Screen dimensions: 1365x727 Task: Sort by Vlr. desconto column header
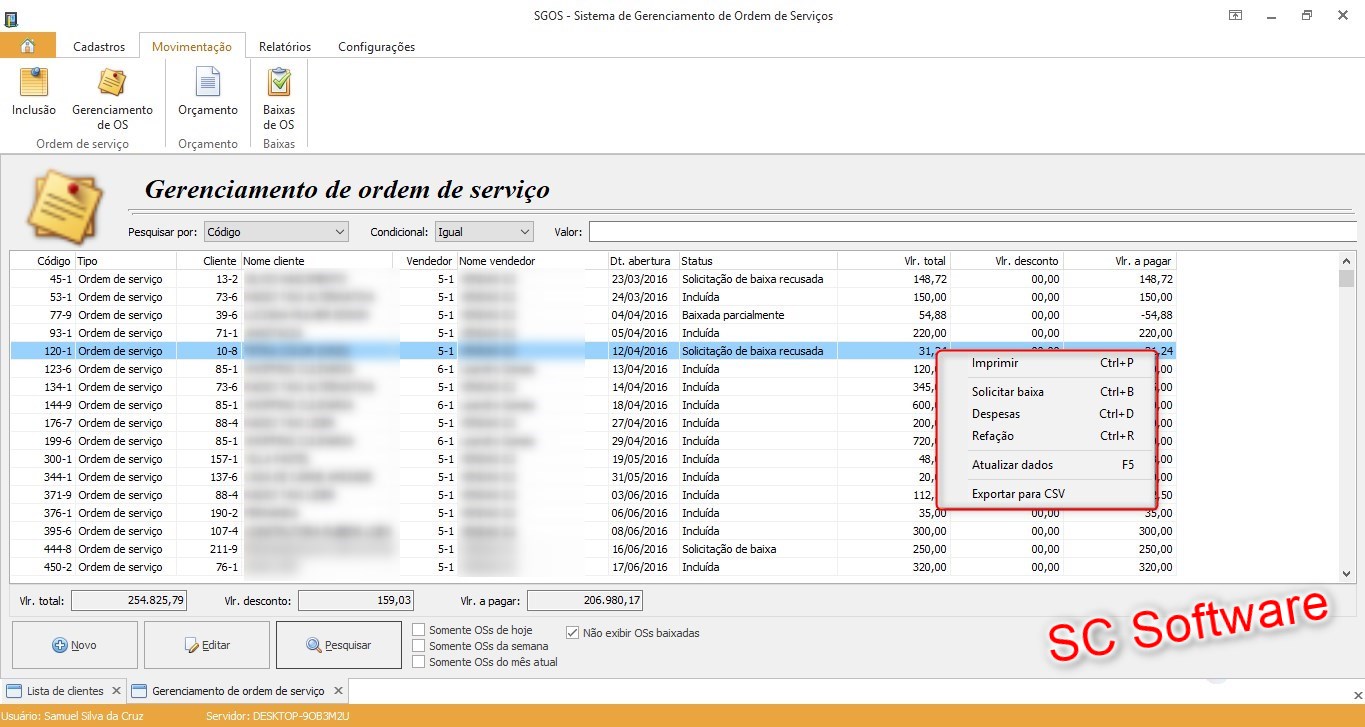(x=1006, y=261)
